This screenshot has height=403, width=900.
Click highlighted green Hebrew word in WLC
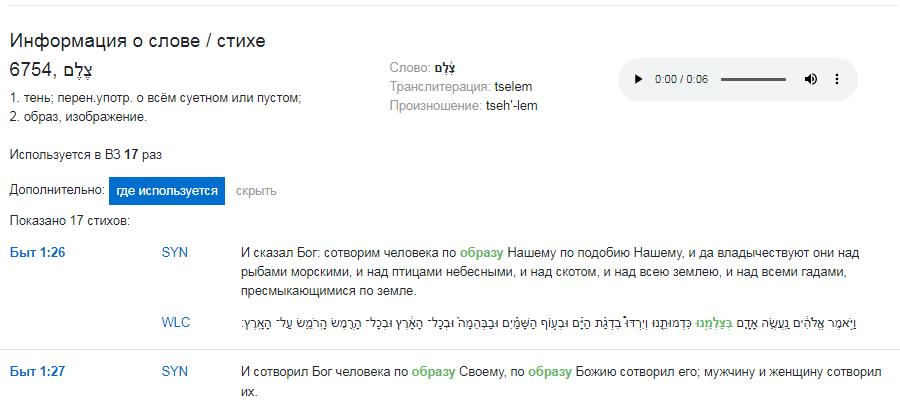pos(711,324)
